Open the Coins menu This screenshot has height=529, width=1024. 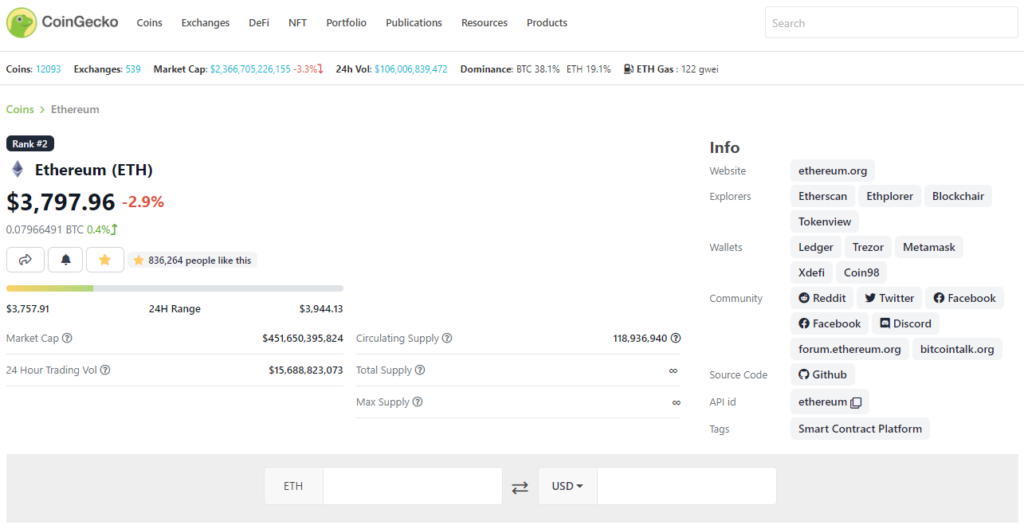coord(150,23)
